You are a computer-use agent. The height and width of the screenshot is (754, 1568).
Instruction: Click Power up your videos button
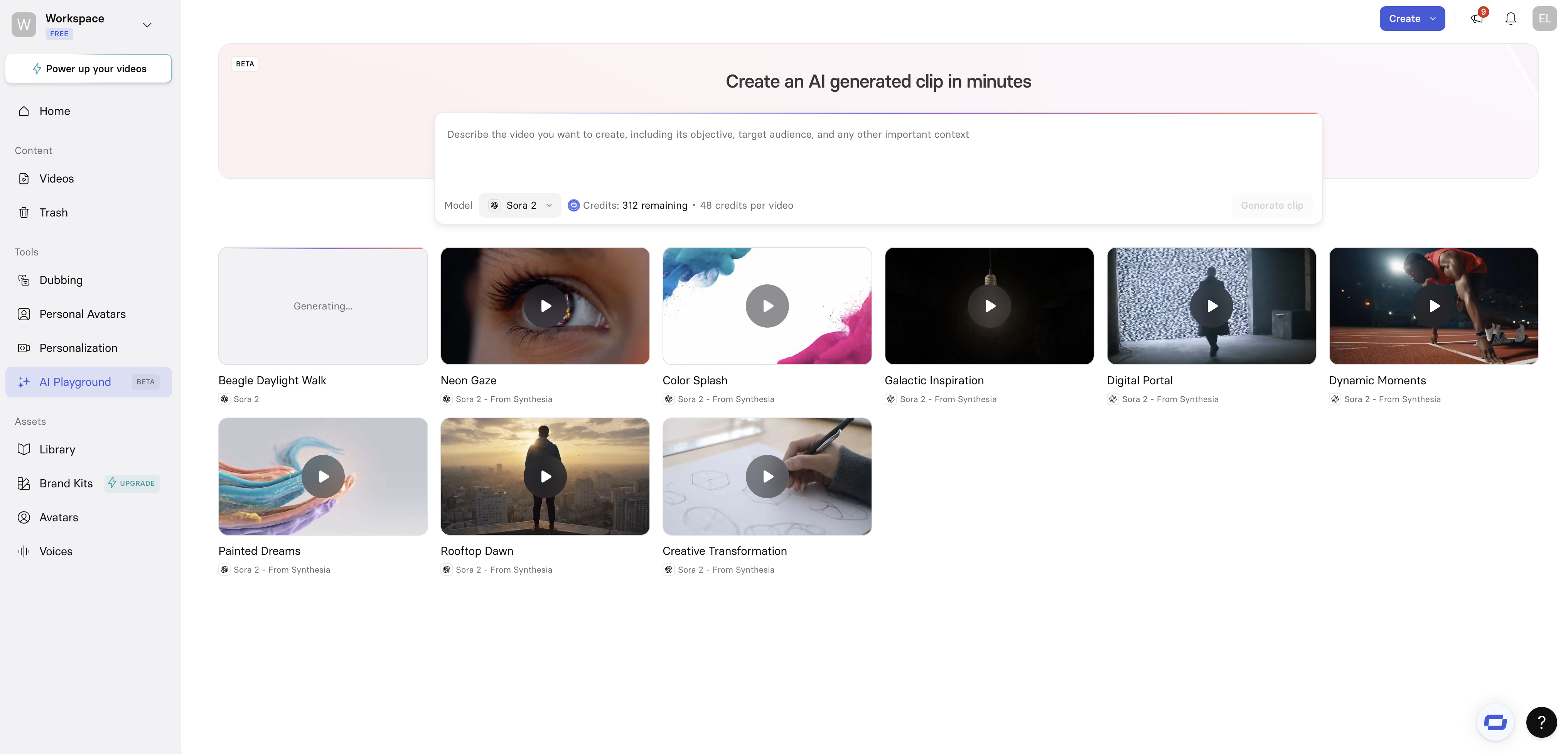click(89, 69)
